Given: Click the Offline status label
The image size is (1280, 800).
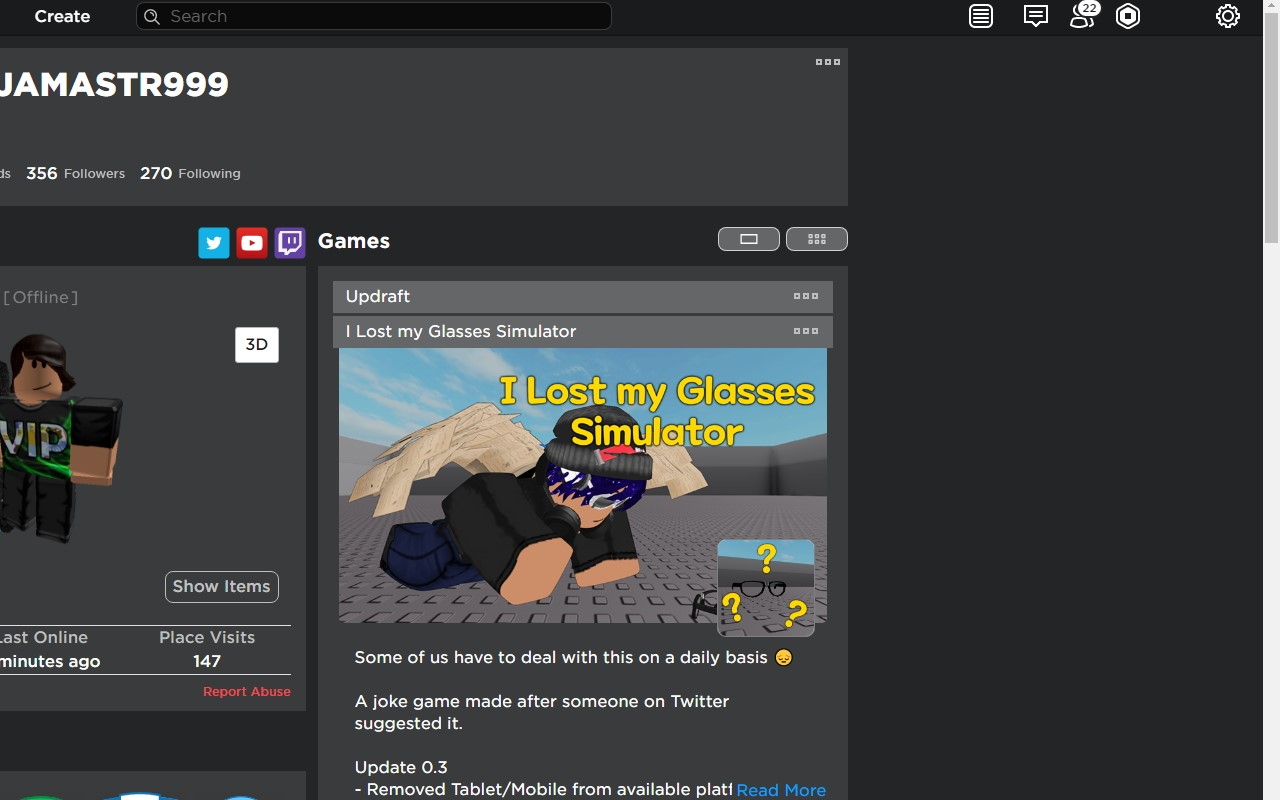Looking at the screenshot, I should 40,297.
